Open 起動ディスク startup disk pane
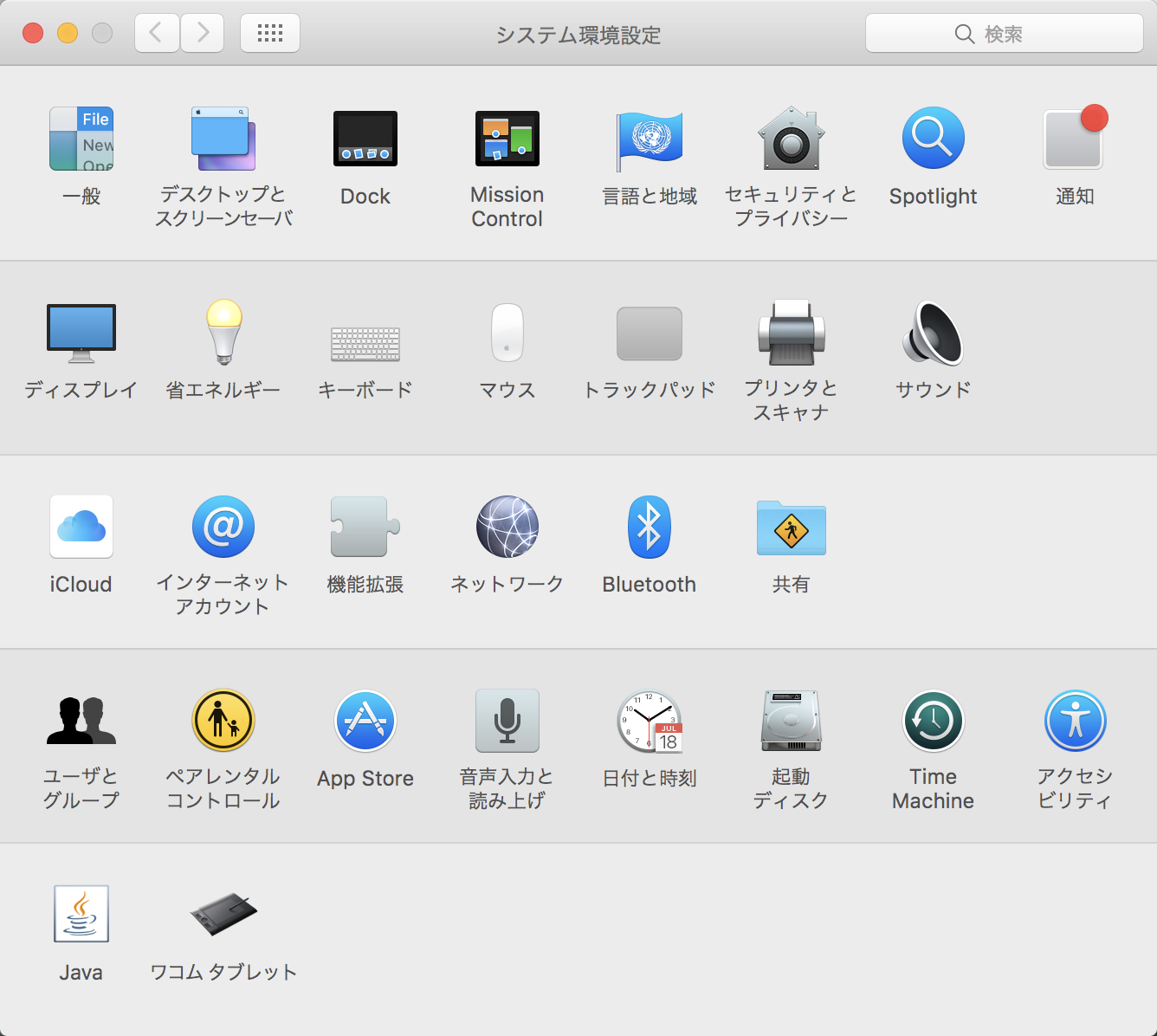Screen dimensions: 1157x1036 pyautogui.click(x=792, y=721)
